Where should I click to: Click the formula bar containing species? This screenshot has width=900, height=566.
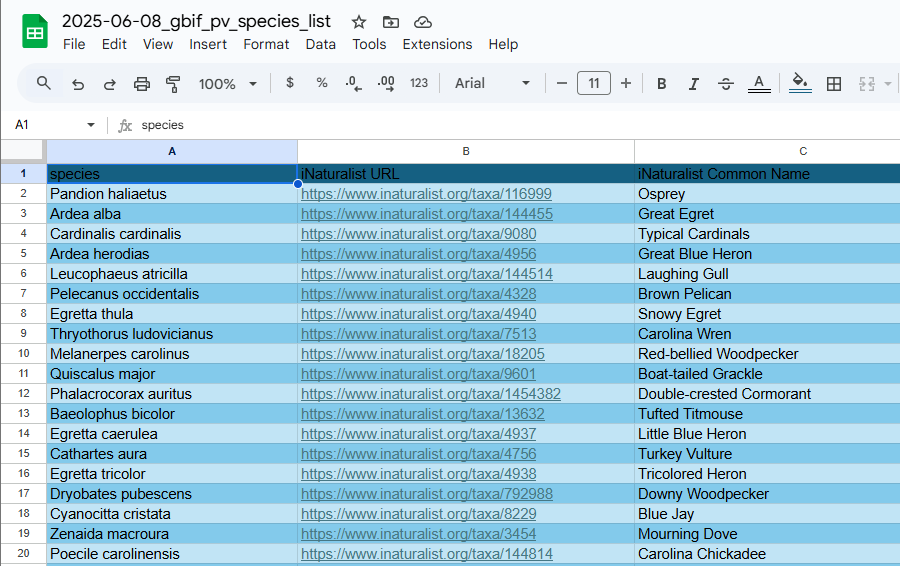click(517, 125)
